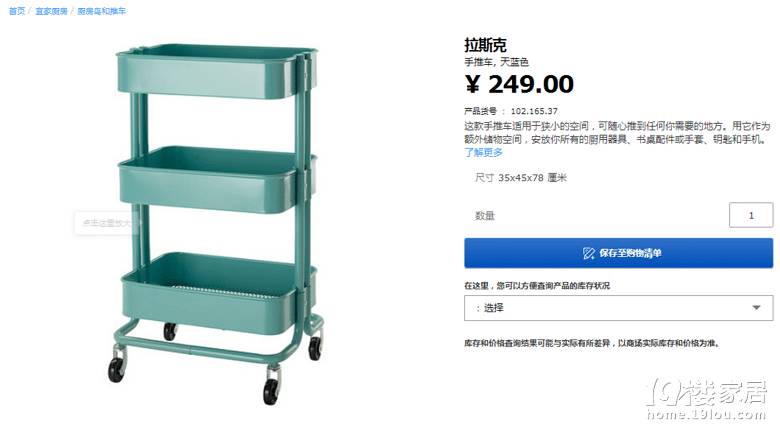Click the product number 102.165.37
The image size is (780, 427).
(x=534, y=111)
